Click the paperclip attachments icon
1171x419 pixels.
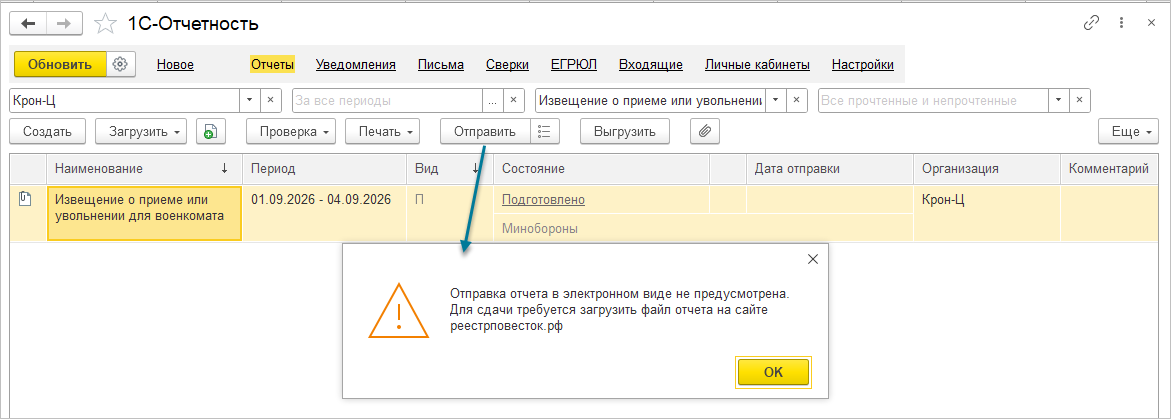[x=704, y=131]
